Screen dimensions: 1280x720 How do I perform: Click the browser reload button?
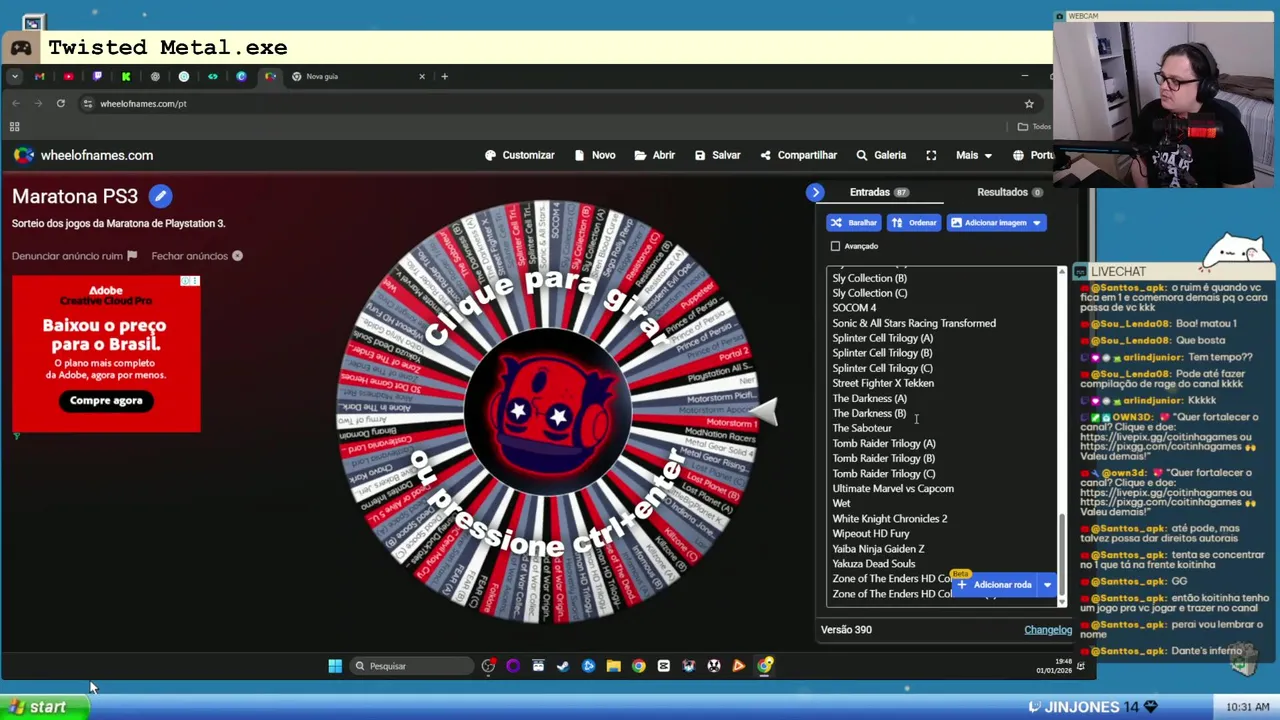click(x=61, y=103)
